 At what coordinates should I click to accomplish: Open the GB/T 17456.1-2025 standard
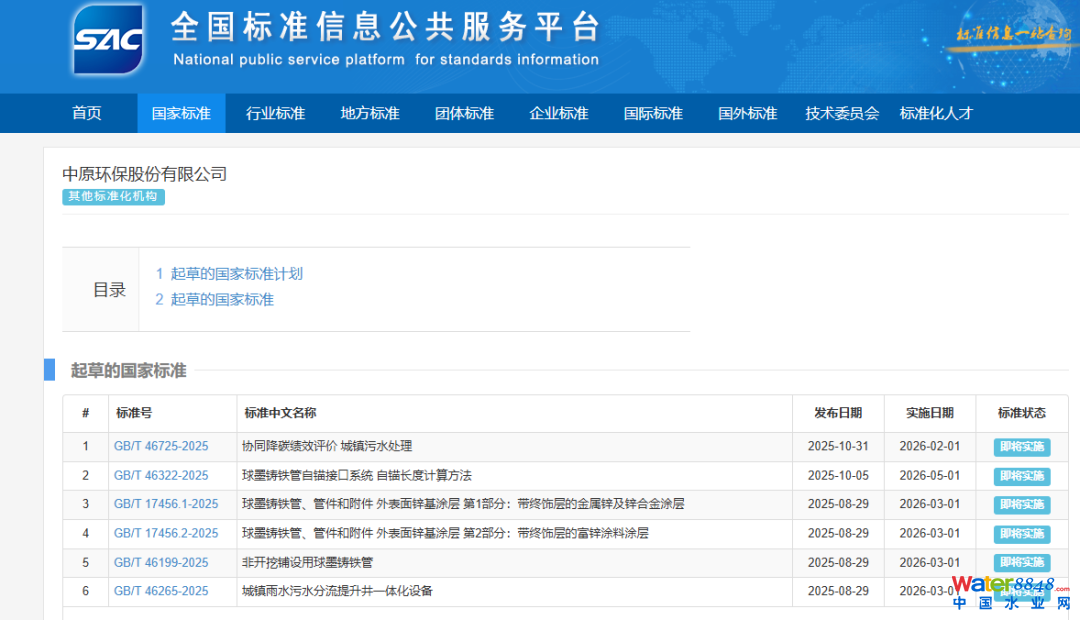point(166,504)
